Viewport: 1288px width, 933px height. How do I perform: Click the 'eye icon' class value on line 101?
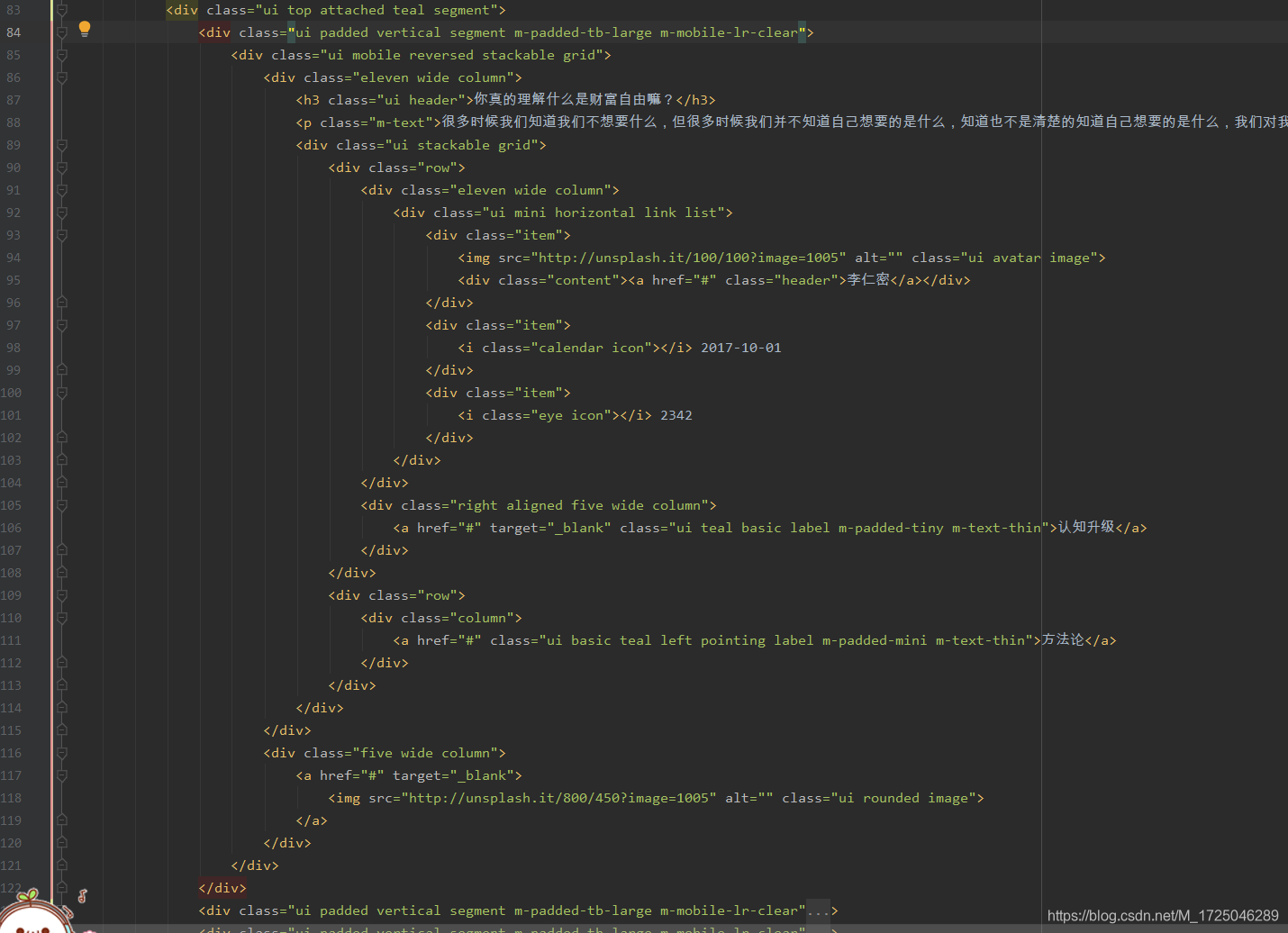click(x=571, y=415)
